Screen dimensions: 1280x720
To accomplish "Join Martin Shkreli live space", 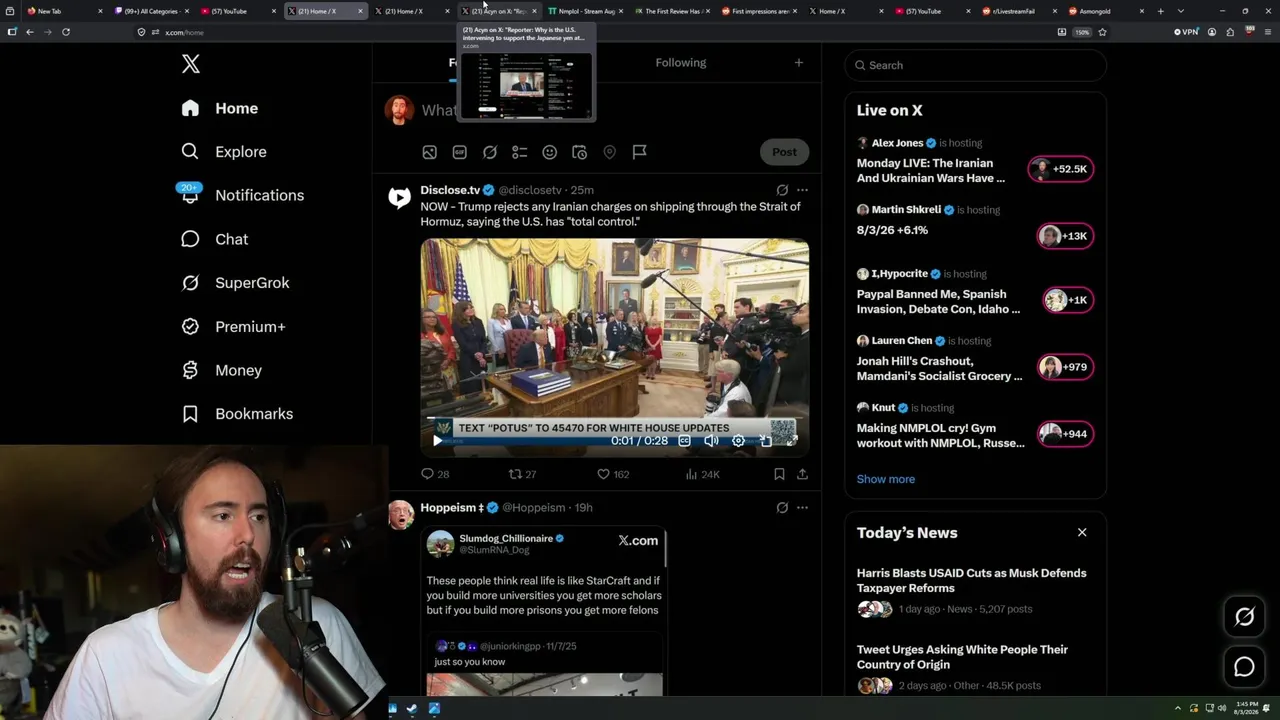I will pos(1064,236).
